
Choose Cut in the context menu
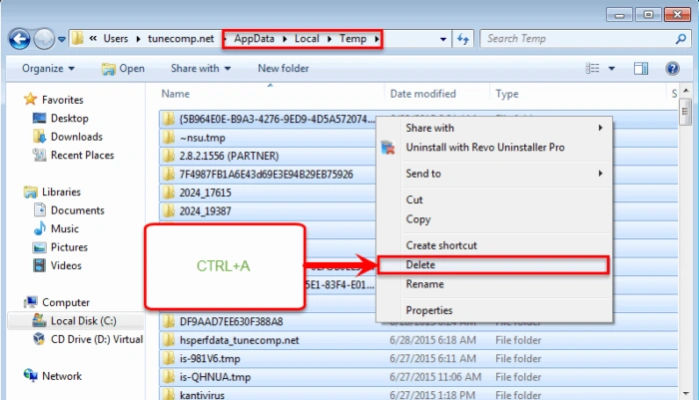pos(494,200)
